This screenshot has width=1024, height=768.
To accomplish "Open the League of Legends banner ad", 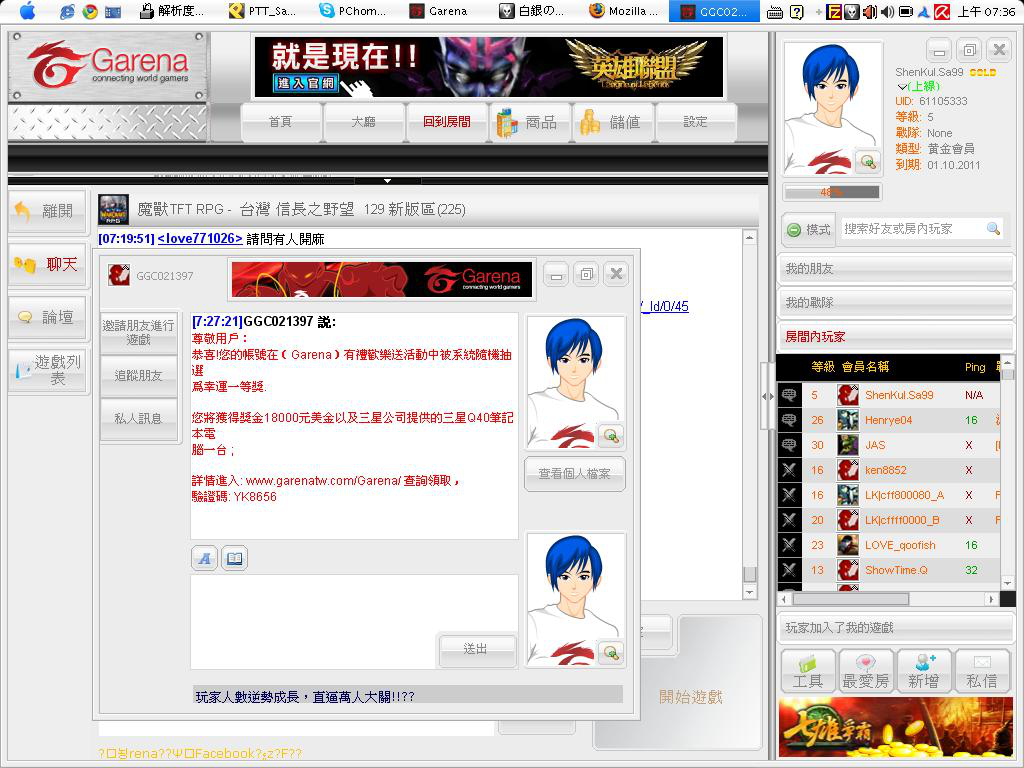I will [x=488, y=67].
